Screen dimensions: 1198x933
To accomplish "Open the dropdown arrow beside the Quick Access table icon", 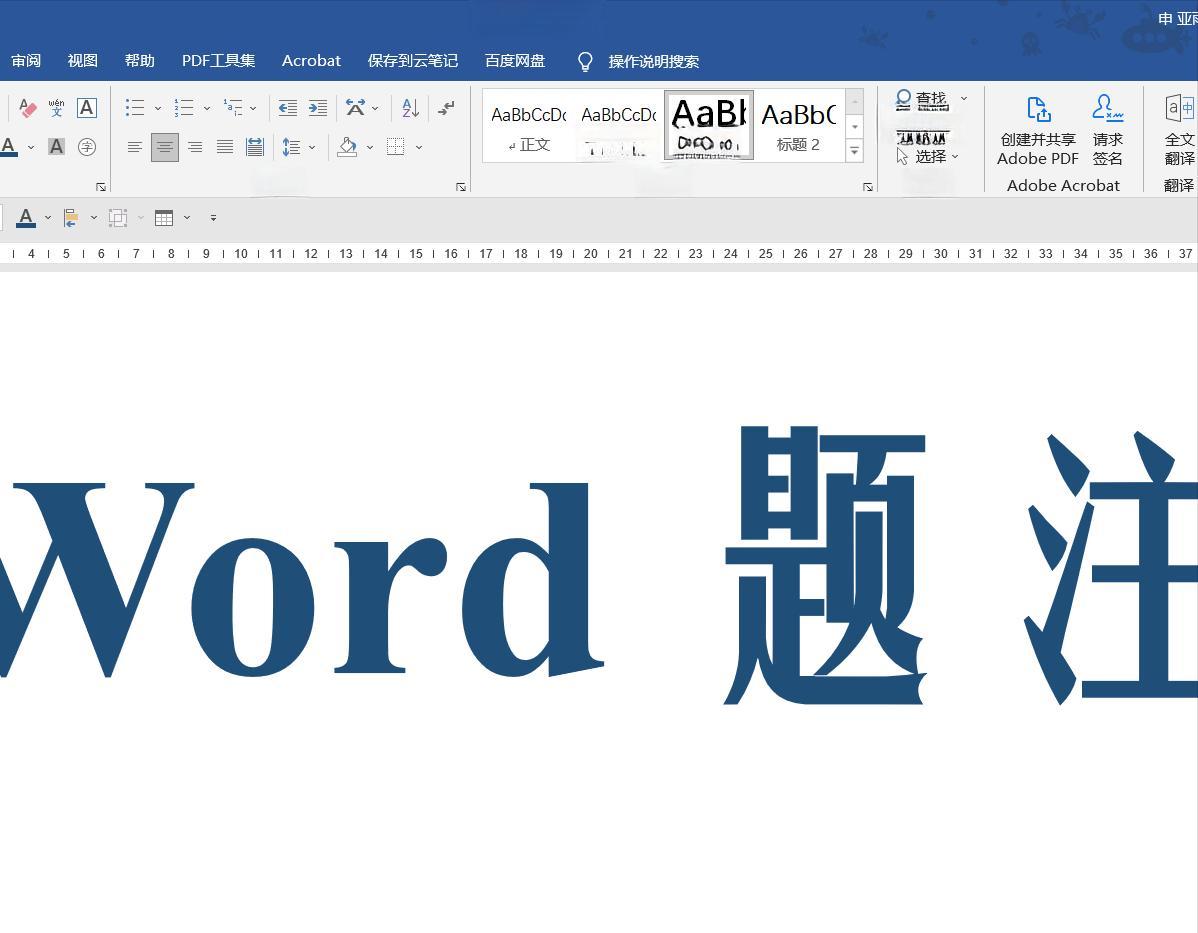I will (x=186, y=219).
